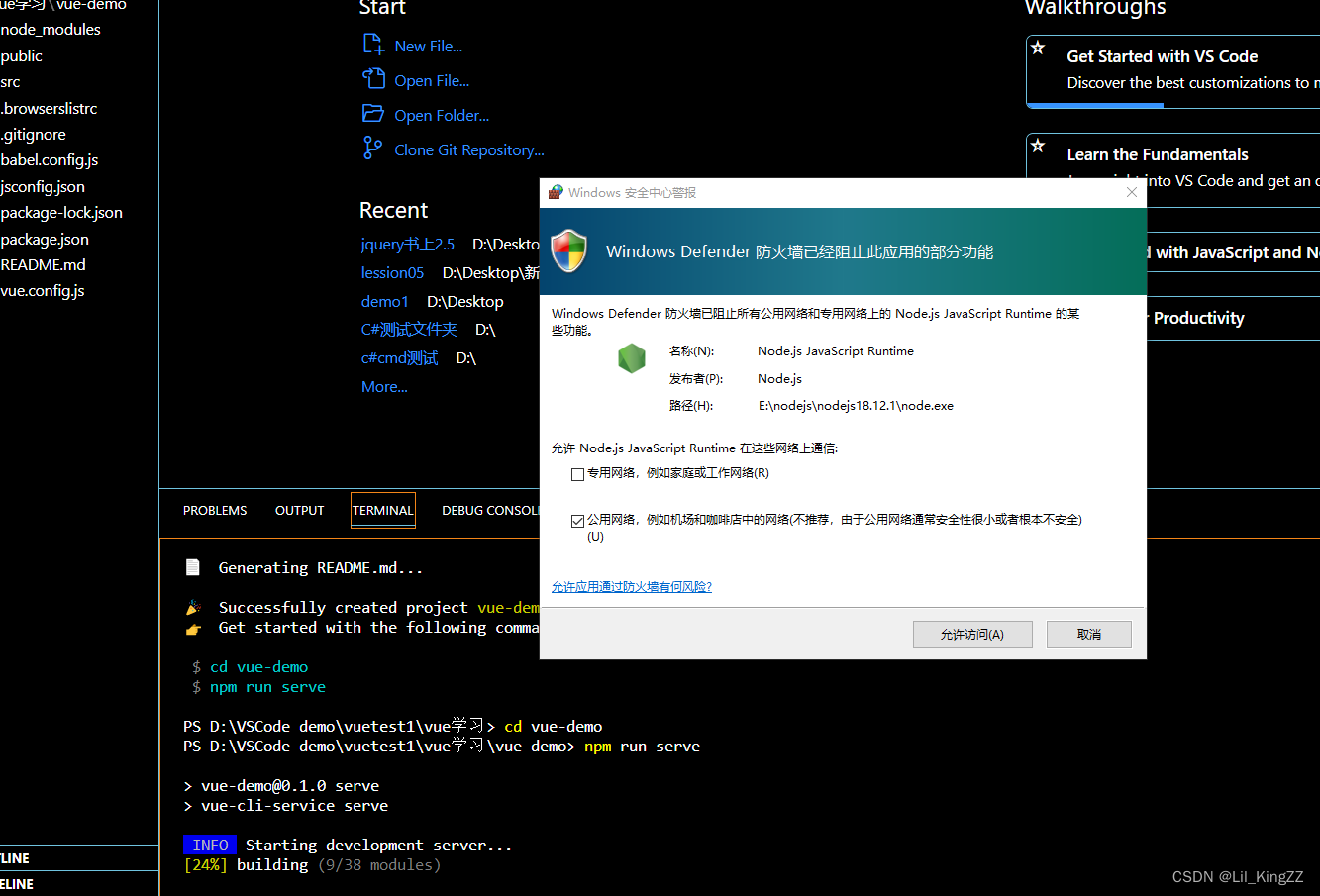Screen dimensions: 1320x896
Task: Select the Clone Git Repository icon
Action: tap(372, 149)
